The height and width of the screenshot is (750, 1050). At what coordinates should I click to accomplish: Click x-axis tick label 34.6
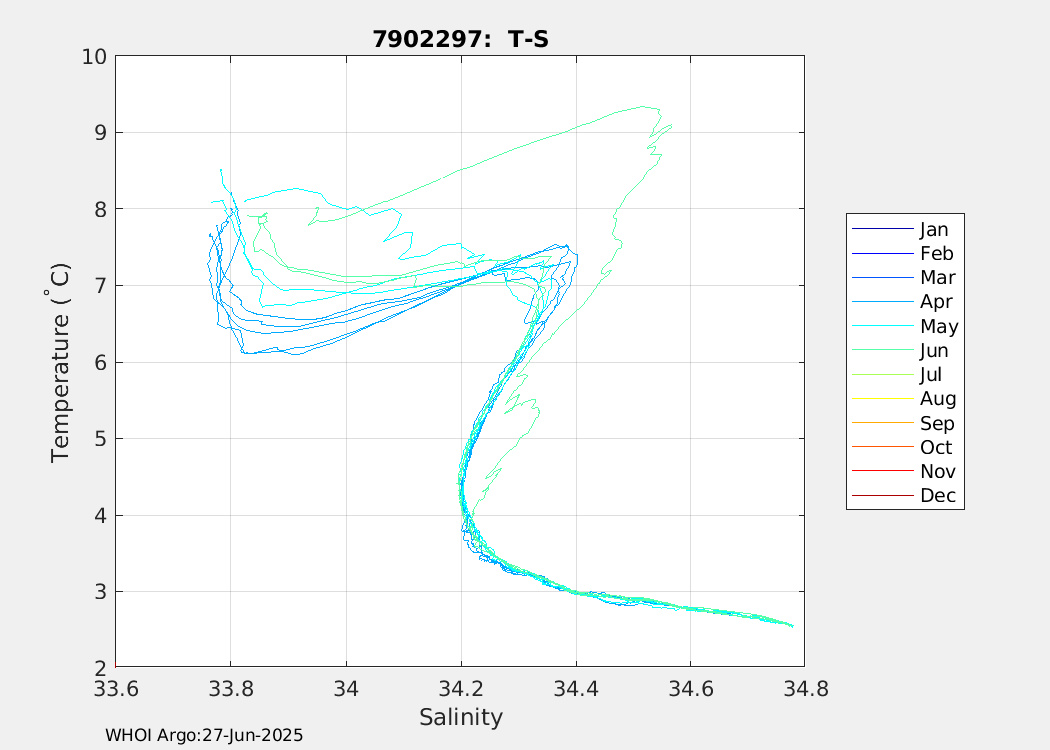691,688
